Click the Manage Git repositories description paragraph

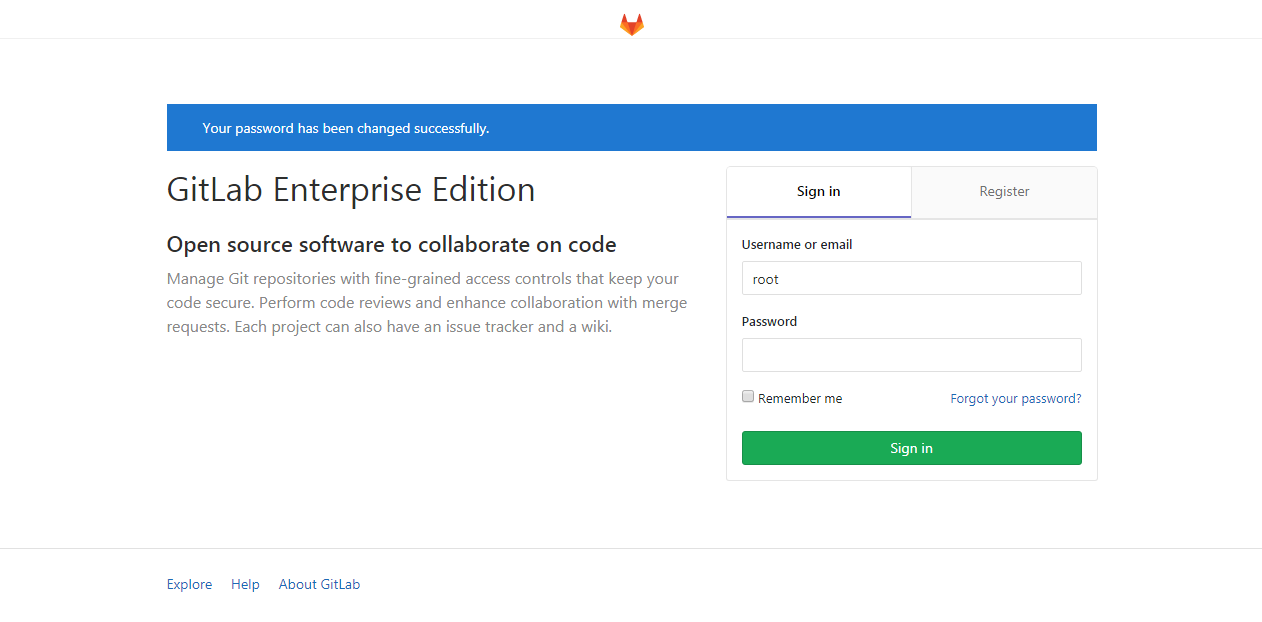[426, 302]
